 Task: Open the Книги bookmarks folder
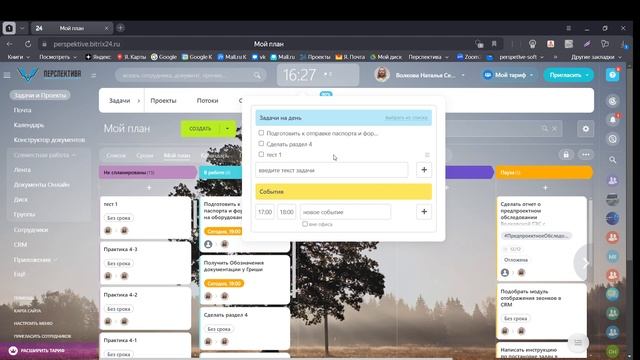18,57
